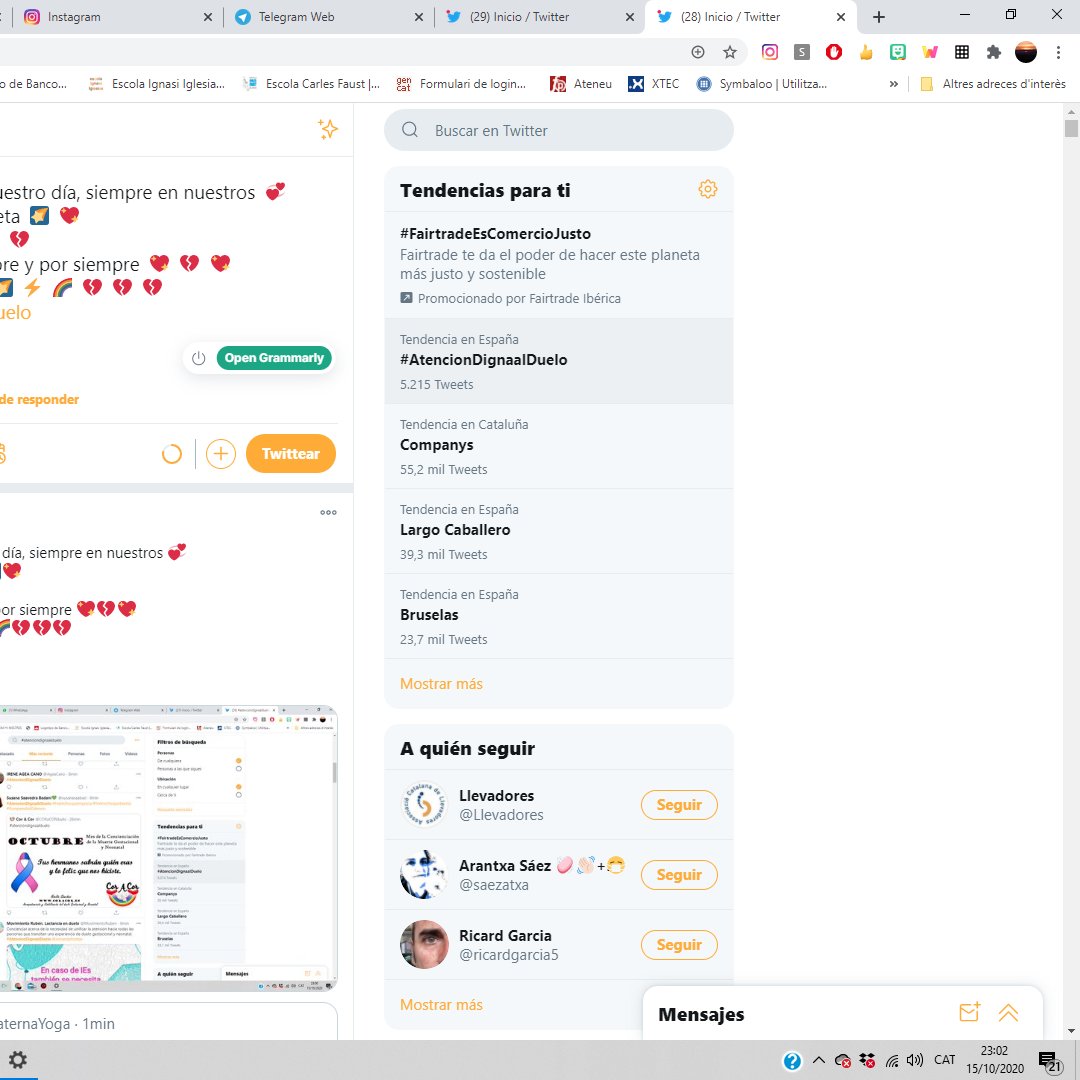The width and height of the screenshot is (1080, 1080).
Task: Bookmark this page with the star icon
Action: tap(730, 52)
